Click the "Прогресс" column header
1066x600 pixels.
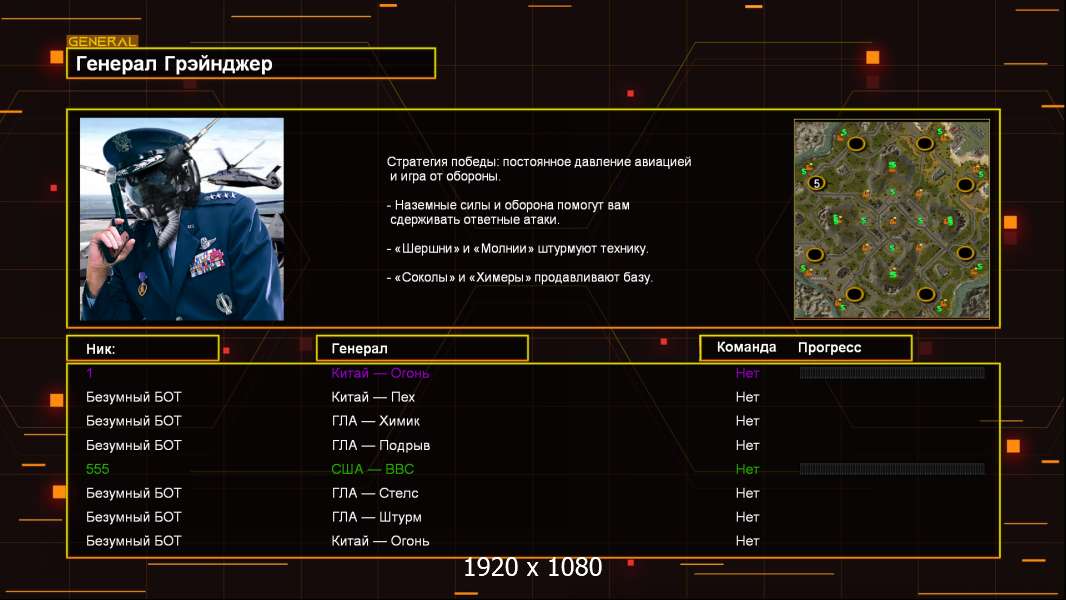pyautogui.click(x=829, y=347)
